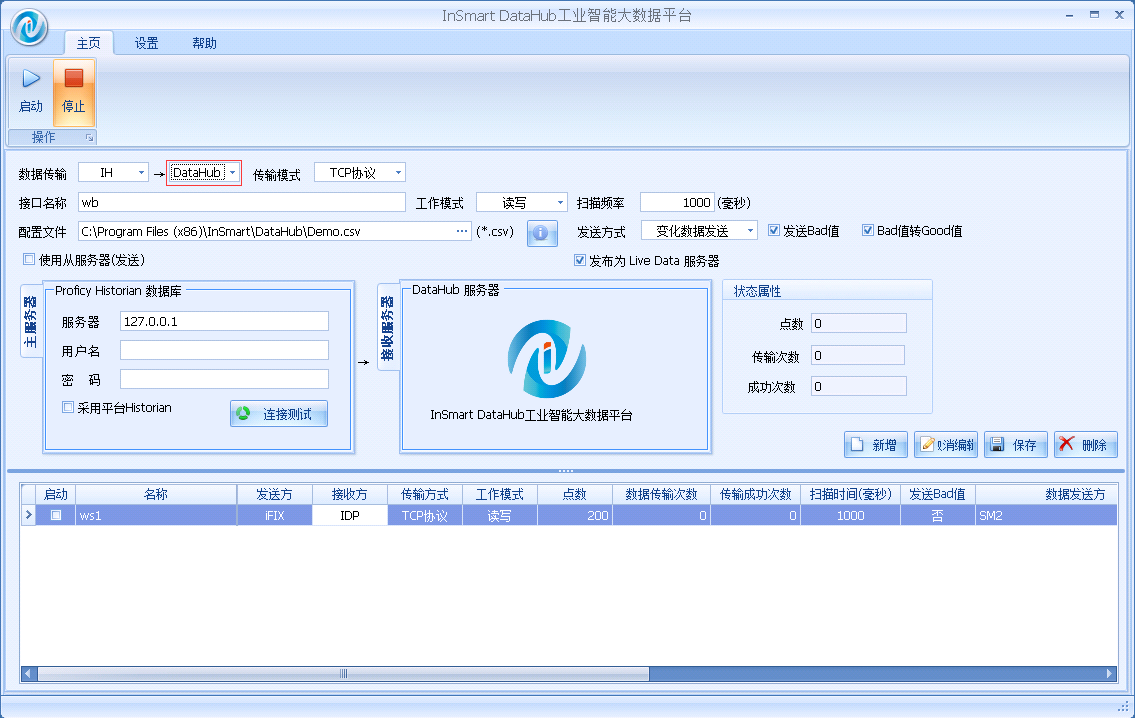Click the TCP协议 cell in ws1 row

[425, 515]
